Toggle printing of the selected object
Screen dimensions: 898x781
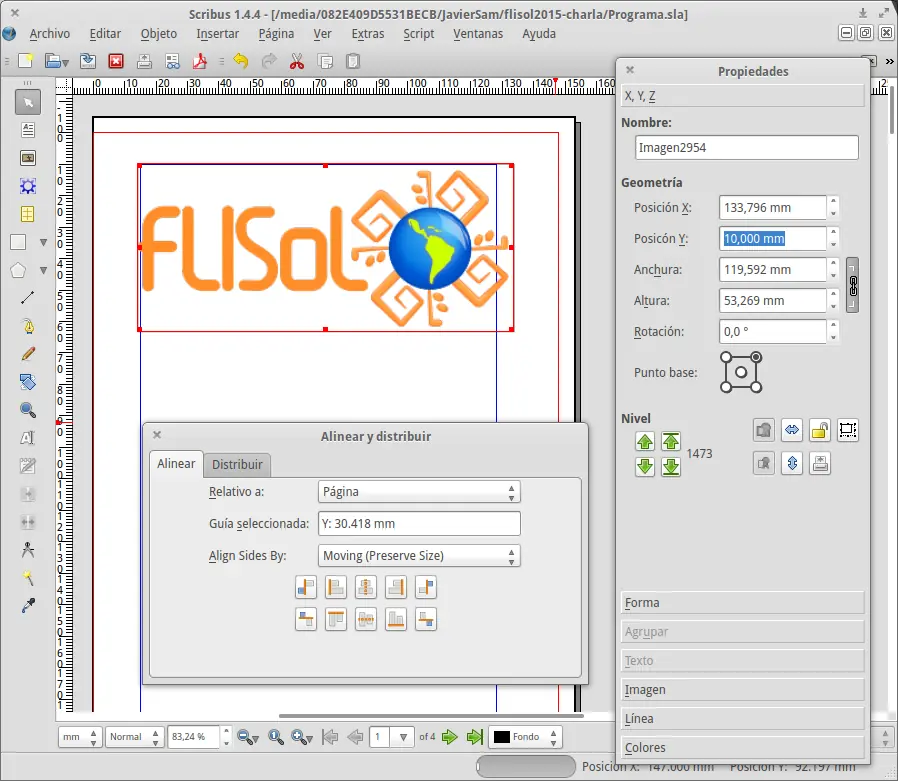(x=820, y=463)
